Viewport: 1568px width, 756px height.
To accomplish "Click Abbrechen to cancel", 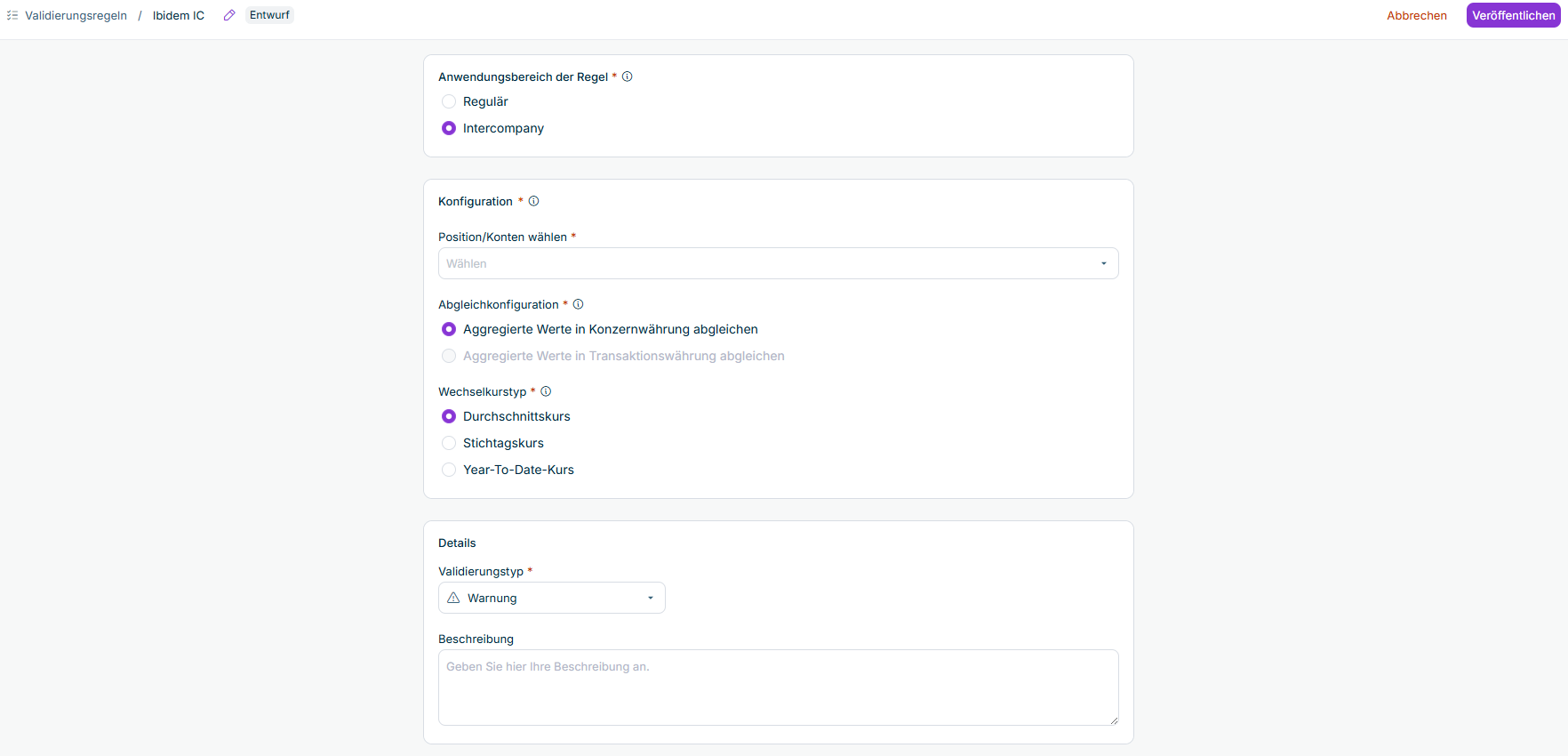I will coord(1417,15).
